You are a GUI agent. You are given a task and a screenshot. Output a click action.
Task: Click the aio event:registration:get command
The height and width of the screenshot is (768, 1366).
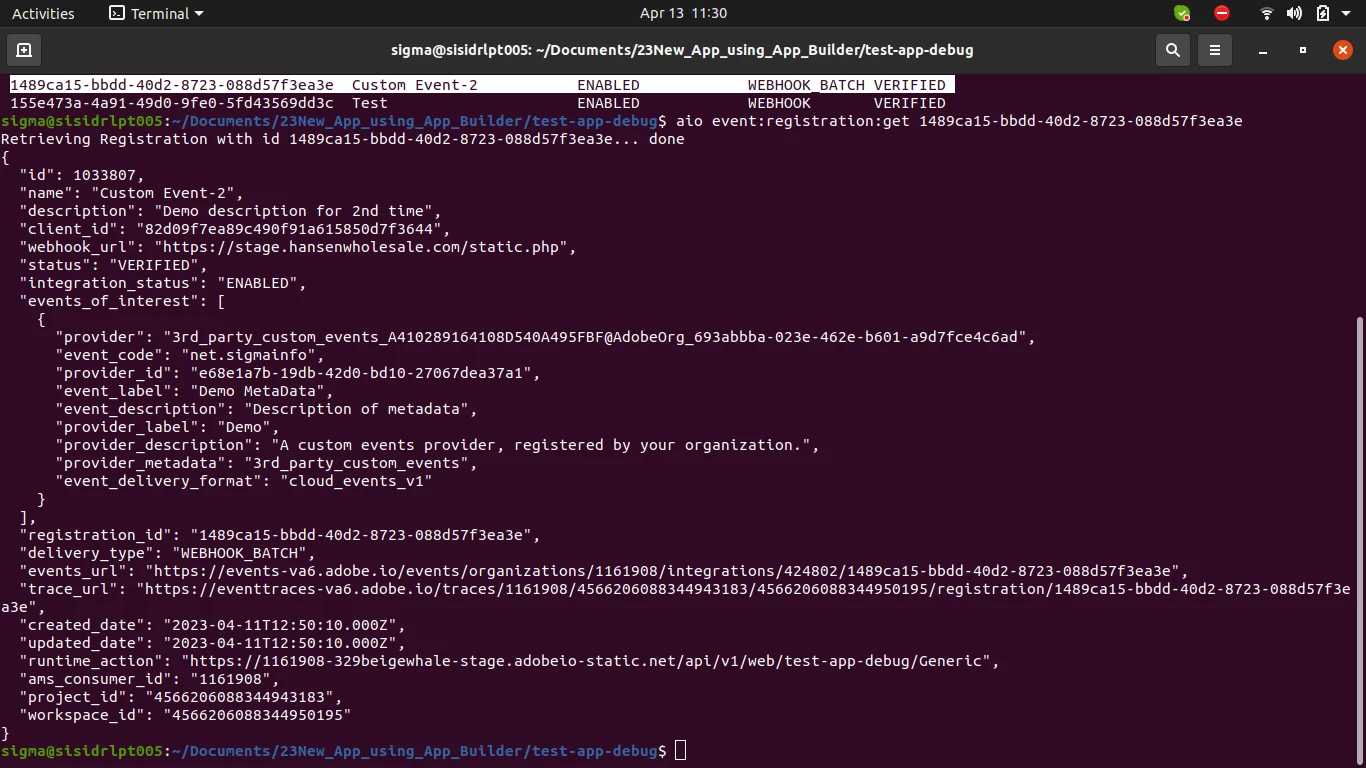[x=959, y=121]
